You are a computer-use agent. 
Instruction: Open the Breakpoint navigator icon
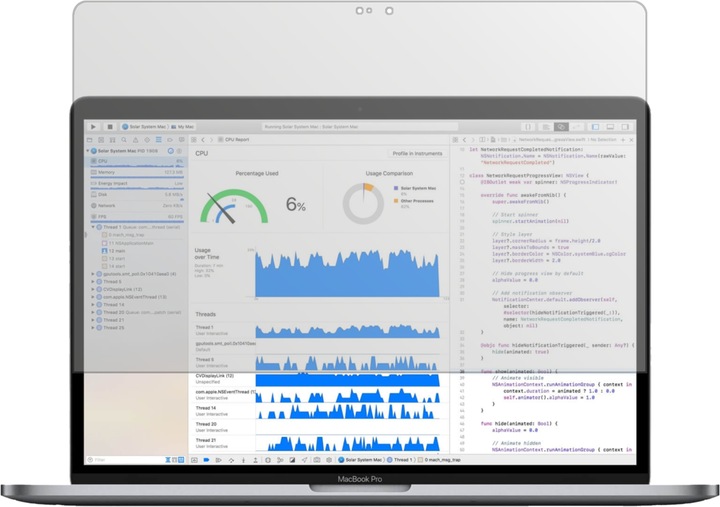click(x=170, y=140)
